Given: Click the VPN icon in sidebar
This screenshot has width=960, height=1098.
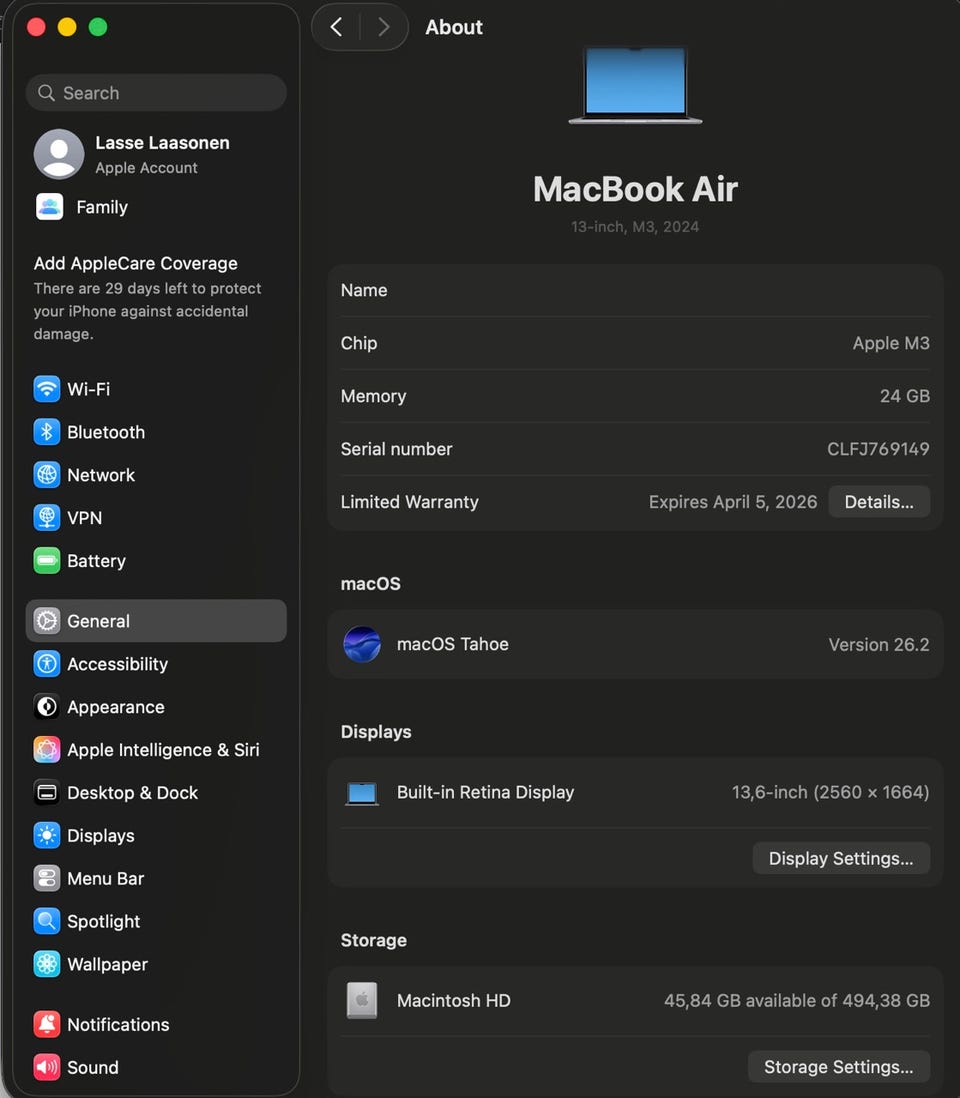Looking at the screenshot, I should [47, 517].
